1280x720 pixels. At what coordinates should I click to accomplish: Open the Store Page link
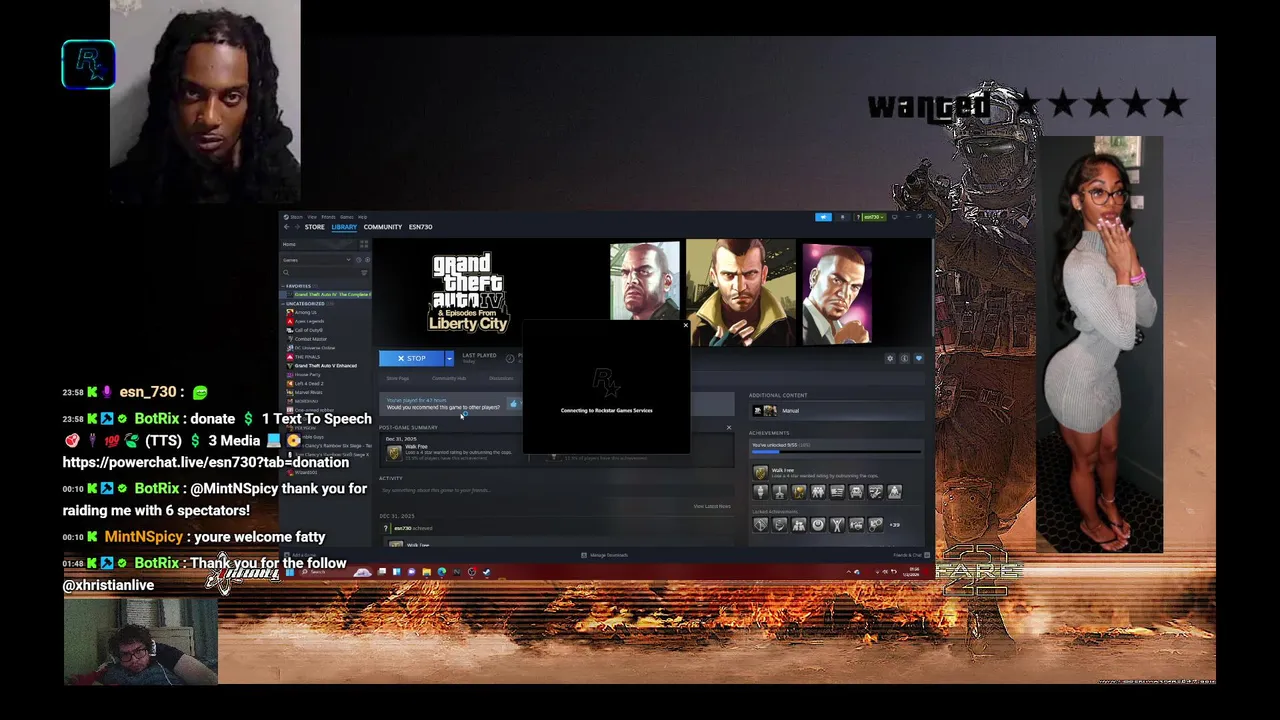click(398, 378)
